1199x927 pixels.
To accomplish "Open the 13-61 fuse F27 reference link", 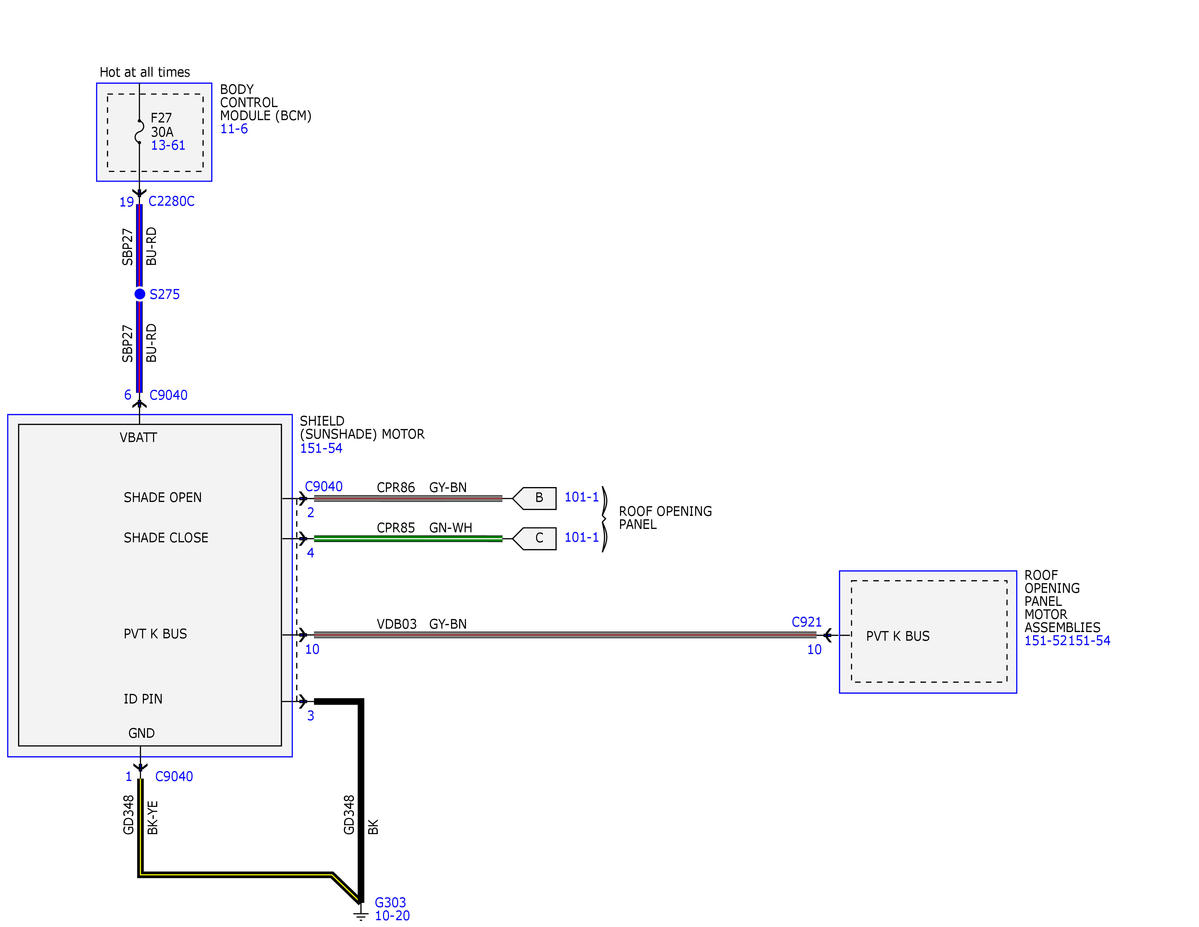I will click(x=167, y=145).
